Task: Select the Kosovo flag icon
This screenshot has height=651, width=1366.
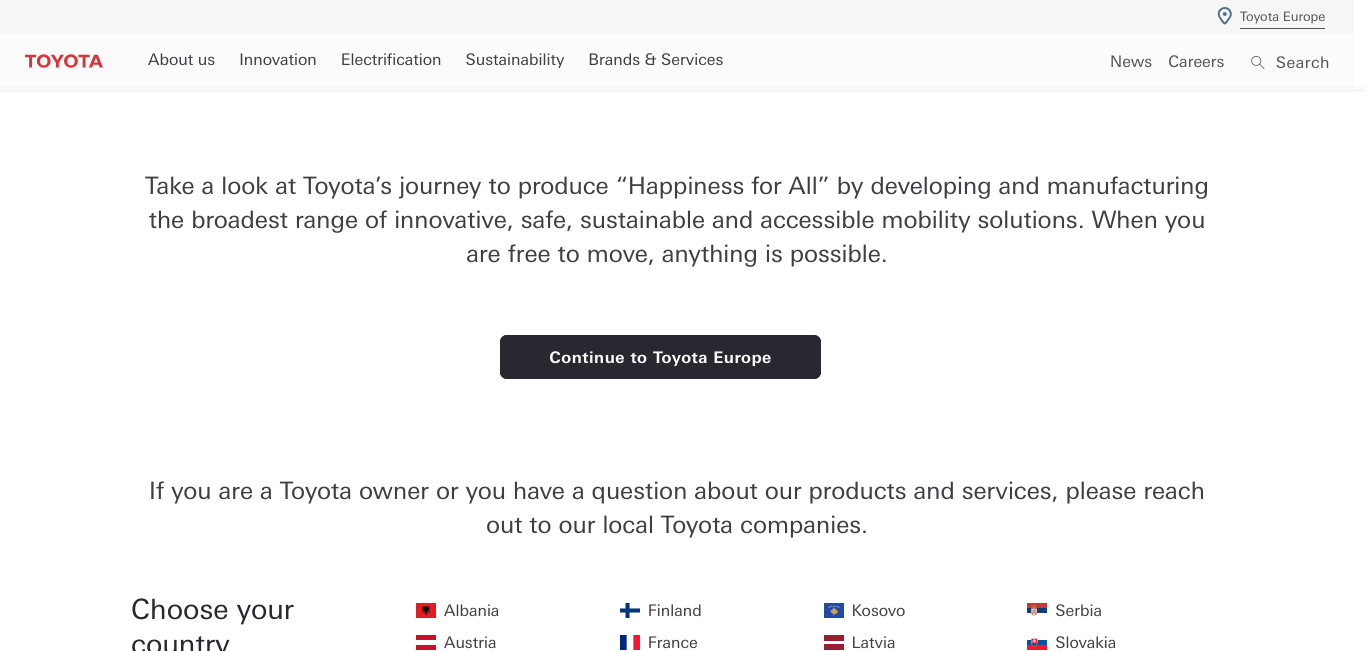Action: 834,610
